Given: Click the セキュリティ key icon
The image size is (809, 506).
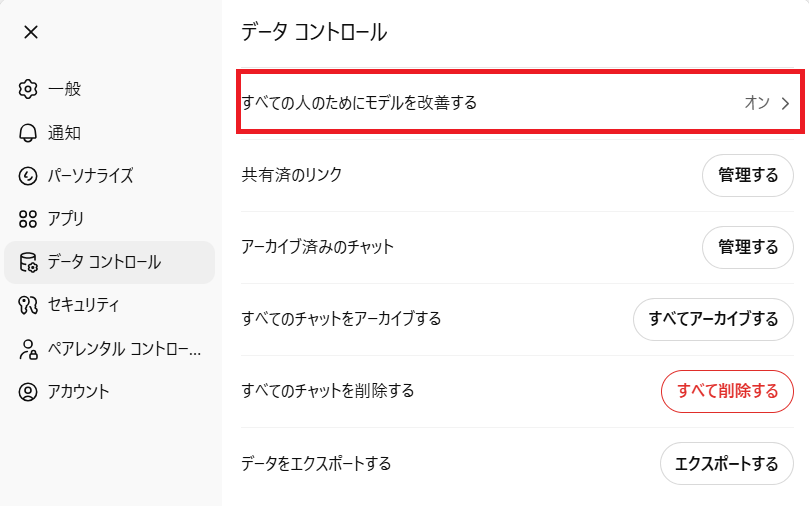Looking at the screenshot, I should [28, 305].
